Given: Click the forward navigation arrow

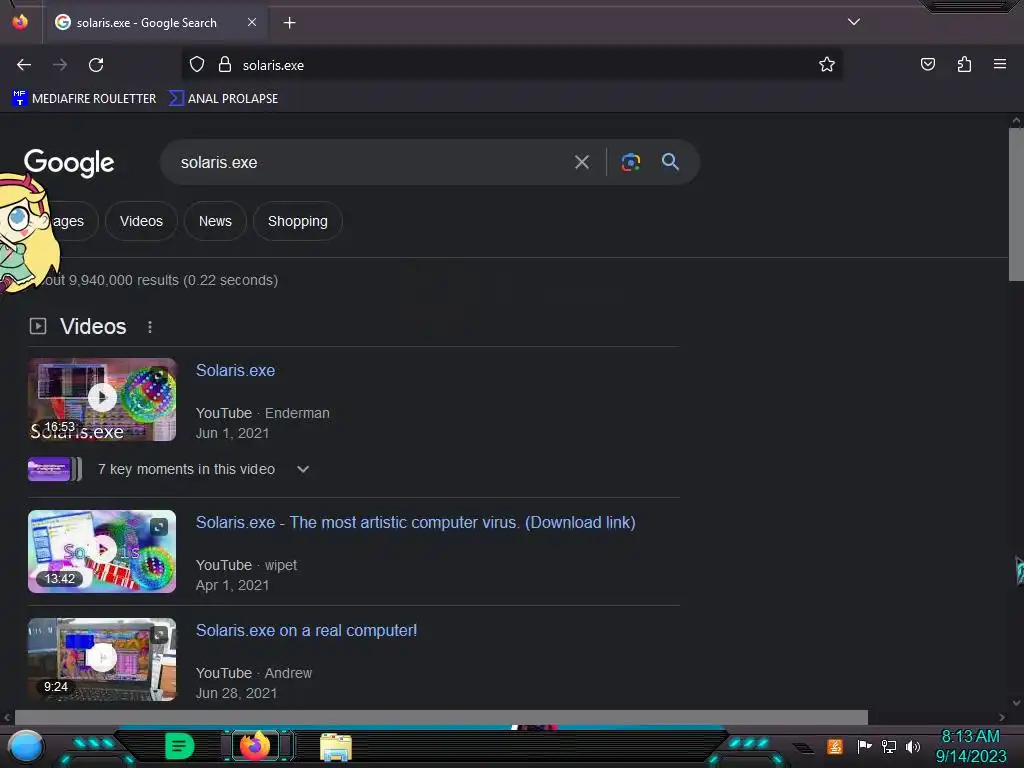Looking at the screenshot, I should [60, 65].
